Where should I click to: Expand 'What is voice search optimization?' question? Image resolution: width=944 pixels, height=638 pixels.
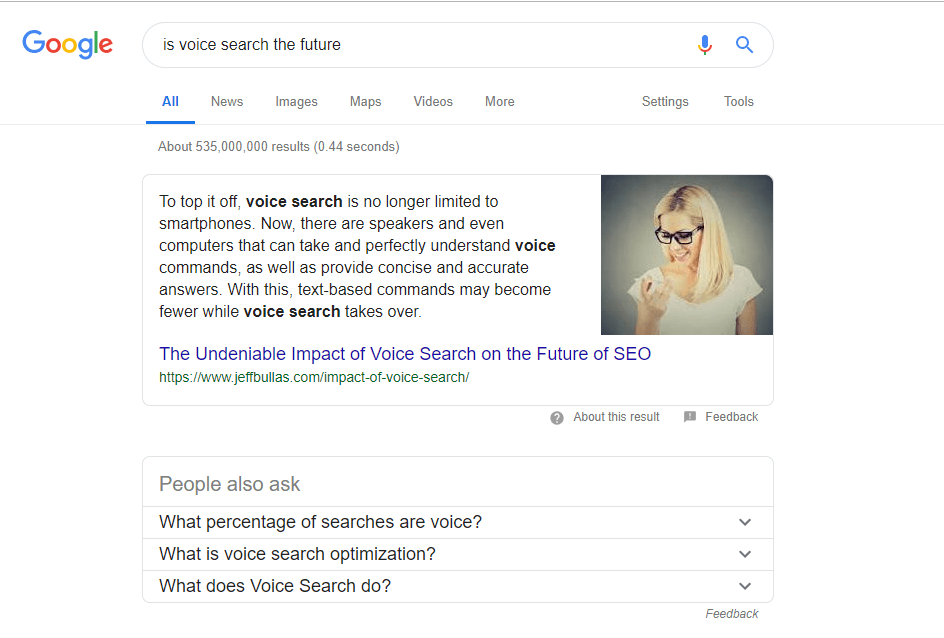coord(458,554)
